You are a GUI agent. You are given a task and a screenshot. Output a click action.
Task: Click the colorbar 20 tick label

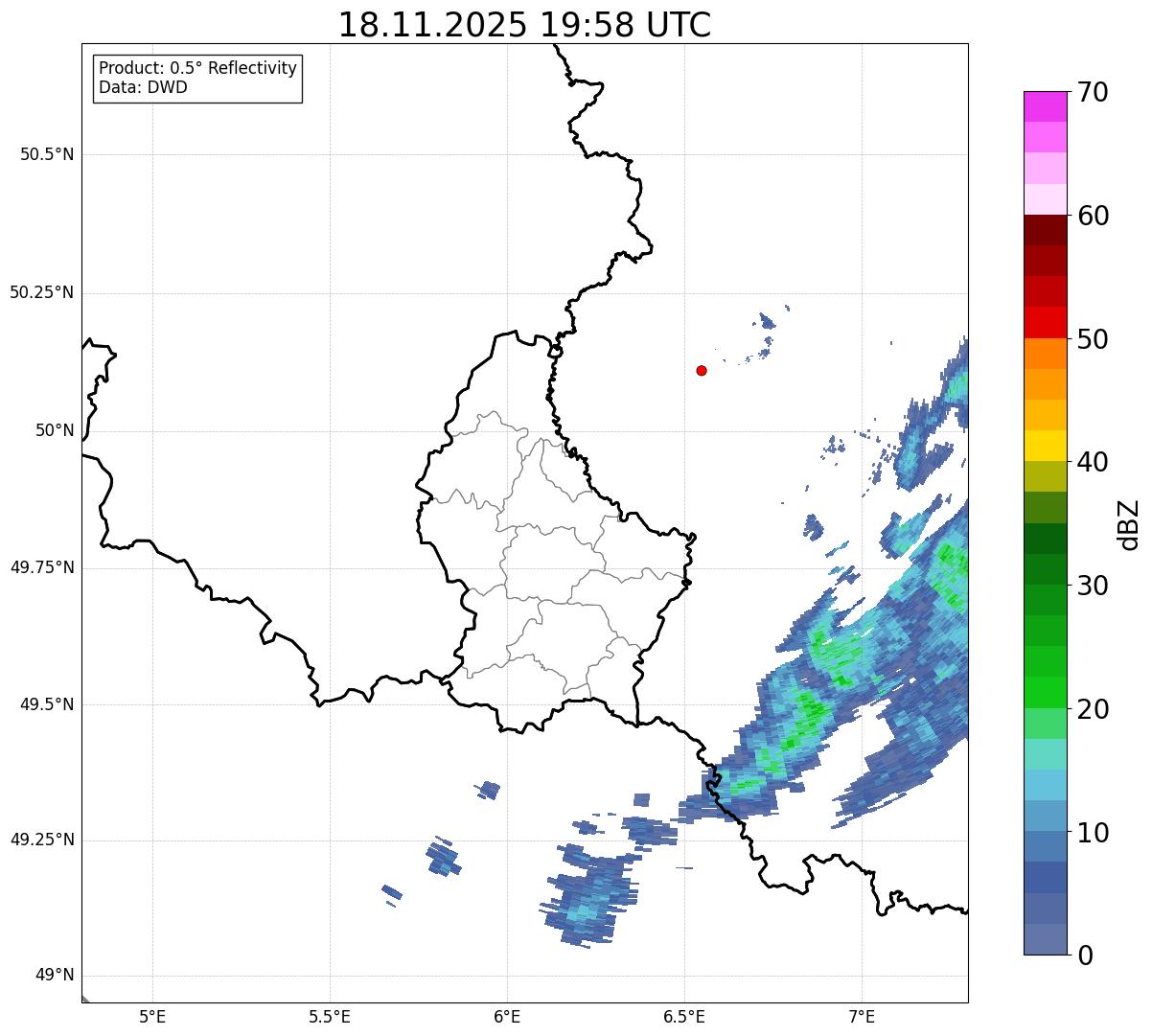coord(1093,709)
